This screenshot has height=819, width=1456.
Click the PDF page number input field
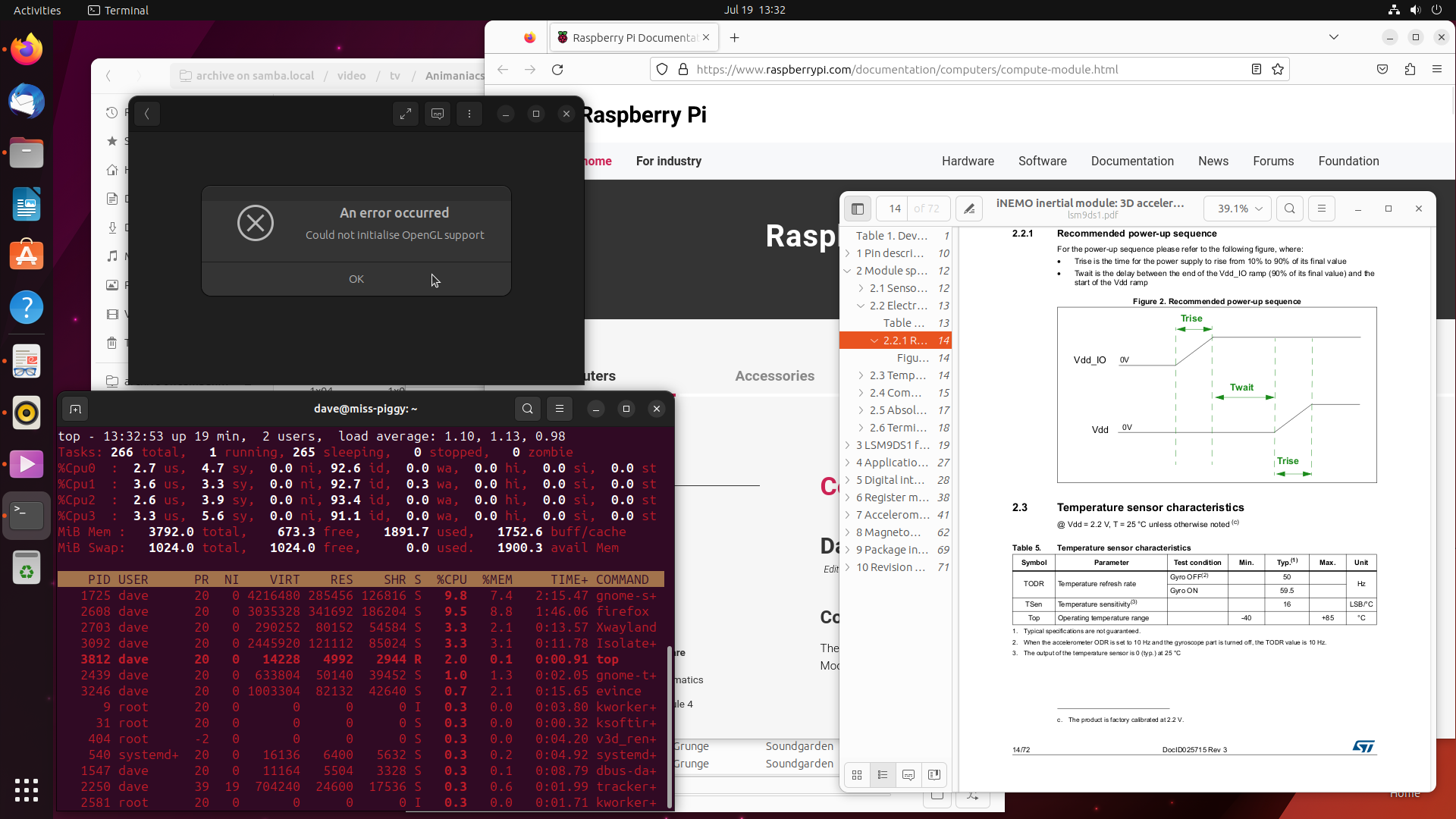point(894,208)
